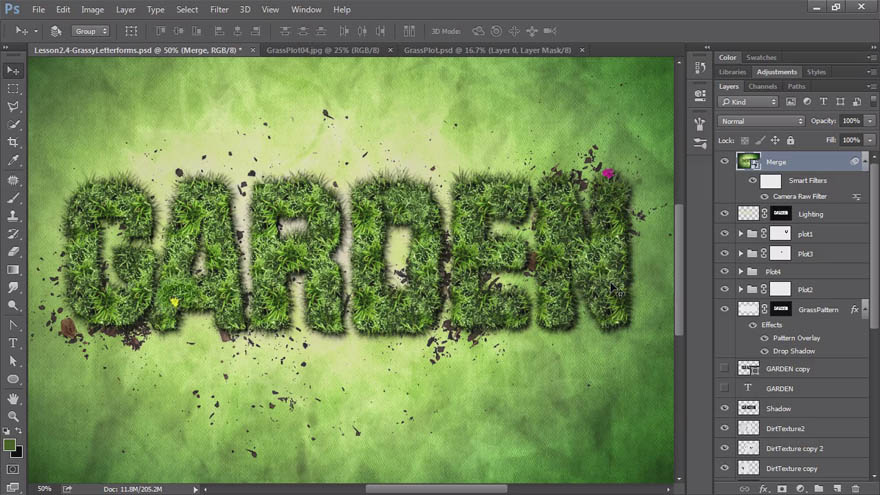Select the Pen tool
The image size is (880, 495).
click(13, 325)
